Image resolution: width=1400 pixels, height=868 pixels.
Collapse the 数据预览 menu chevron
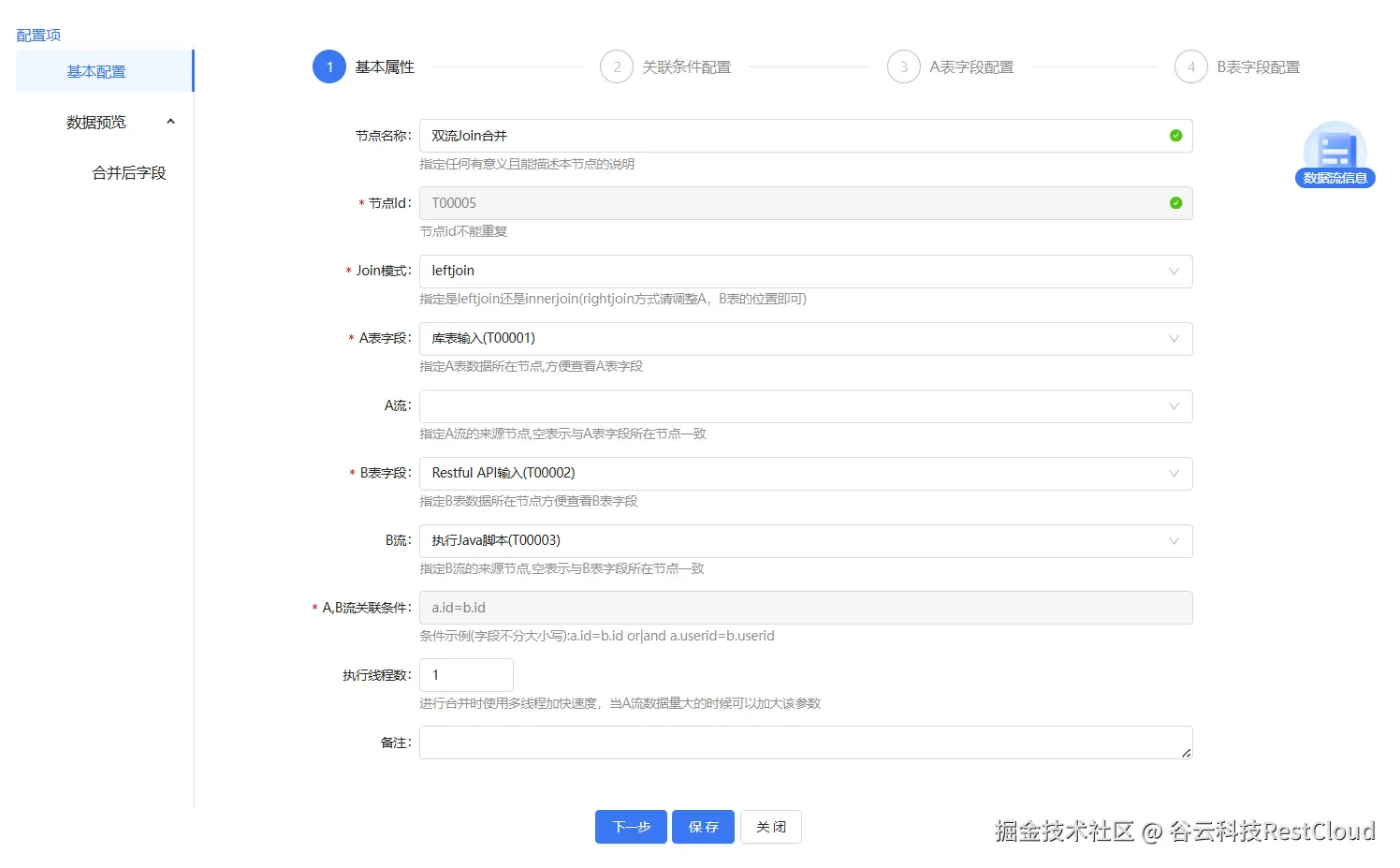point(170,122)
